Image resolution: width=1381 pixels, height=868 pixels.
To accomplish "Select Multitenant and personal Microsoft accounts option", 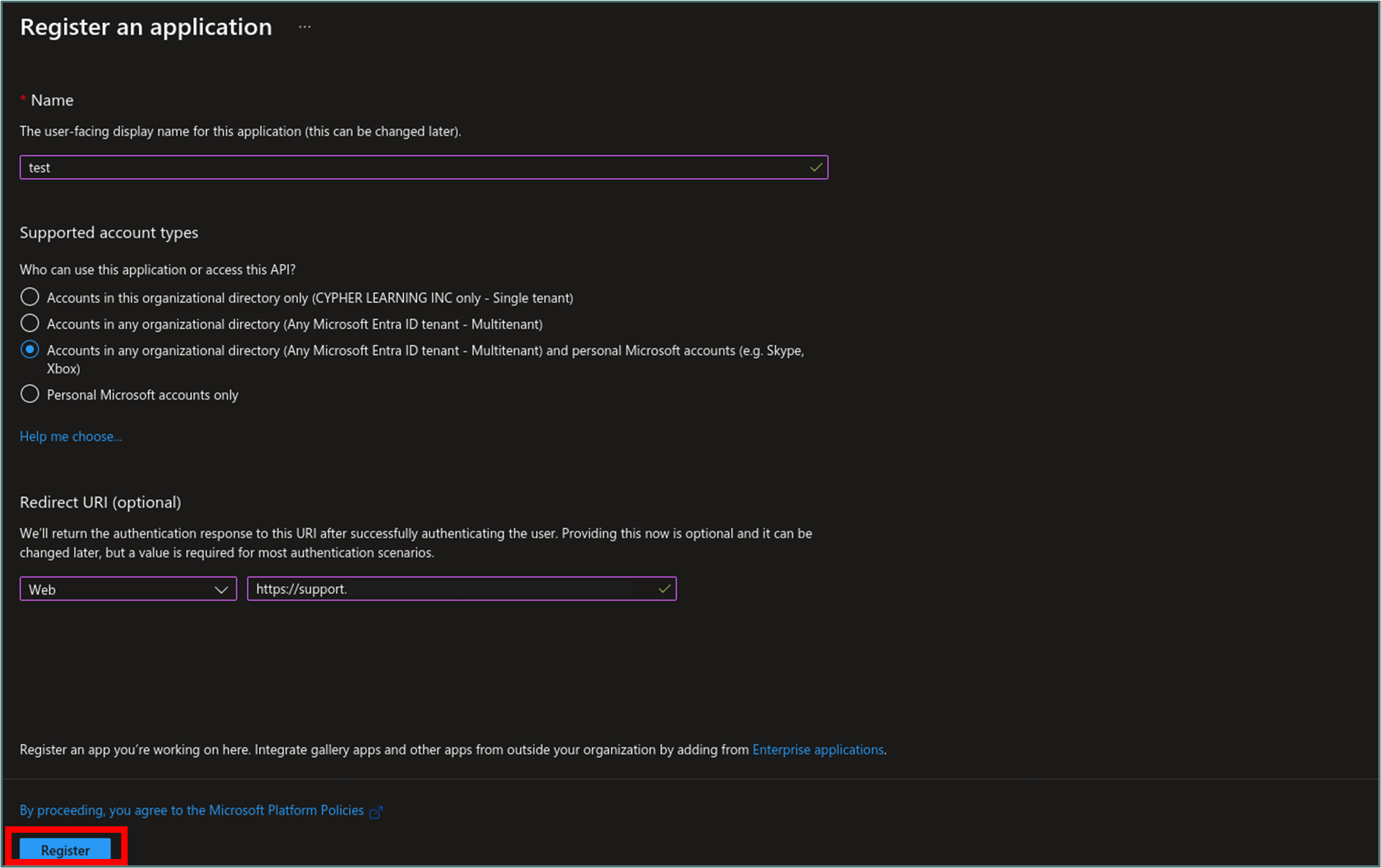I will click(30, 349).
